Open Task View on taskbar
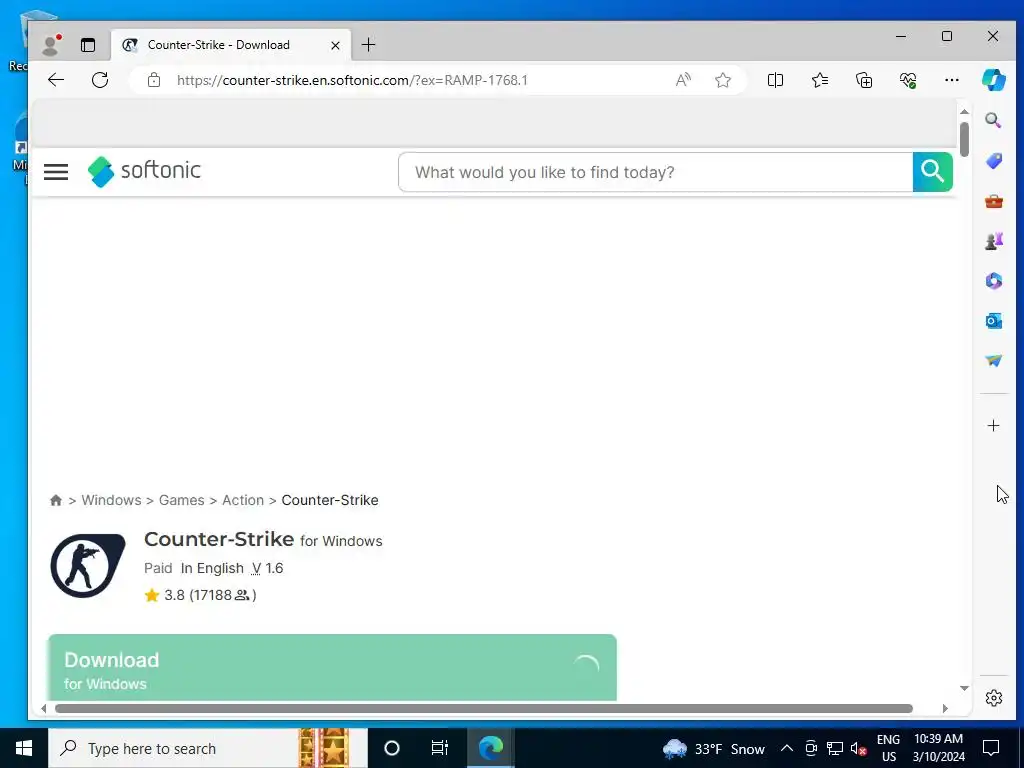1024x768 pixels. (440, 748)
